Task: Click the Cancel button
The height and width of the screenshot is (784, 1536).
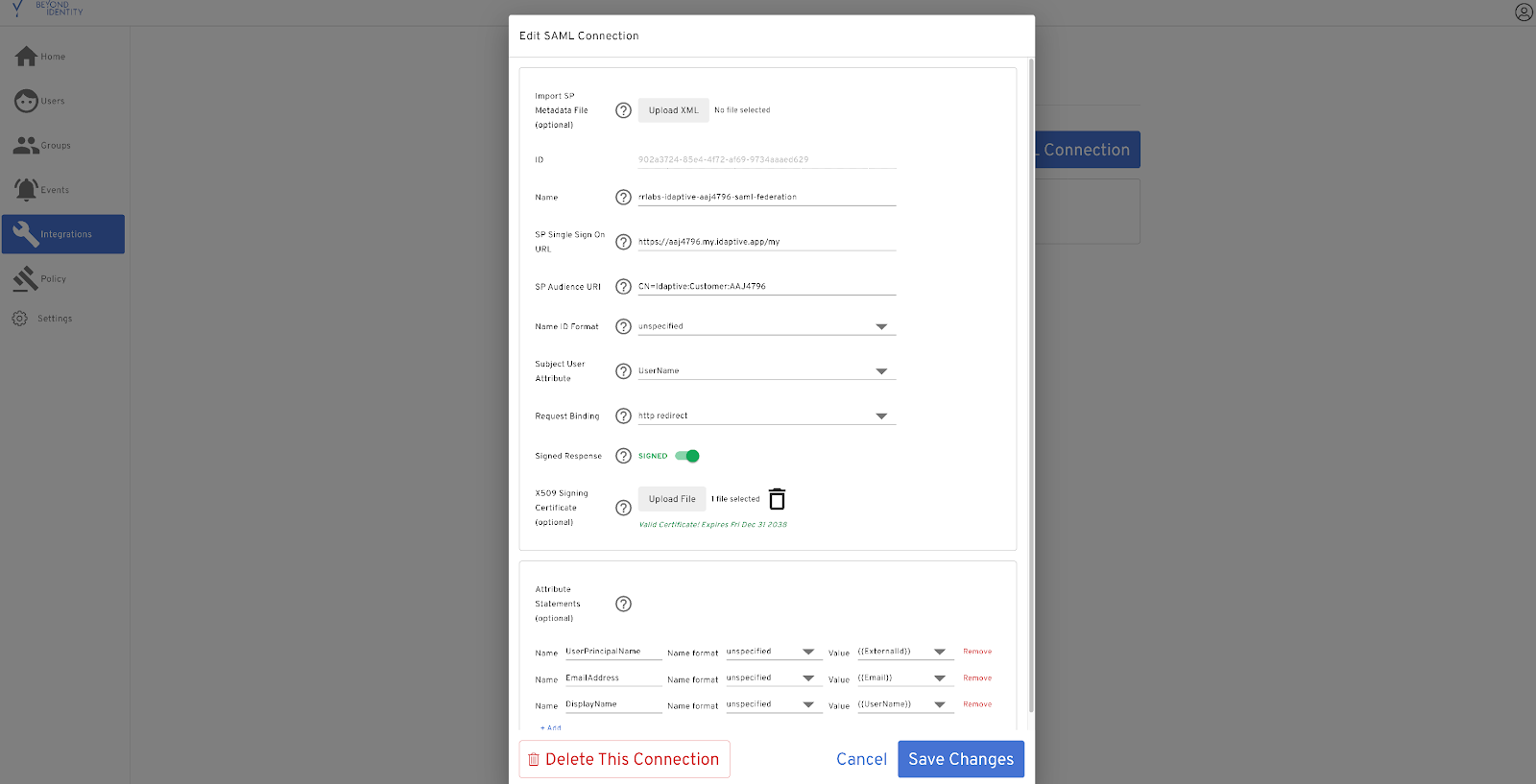Action: [861, 759]
